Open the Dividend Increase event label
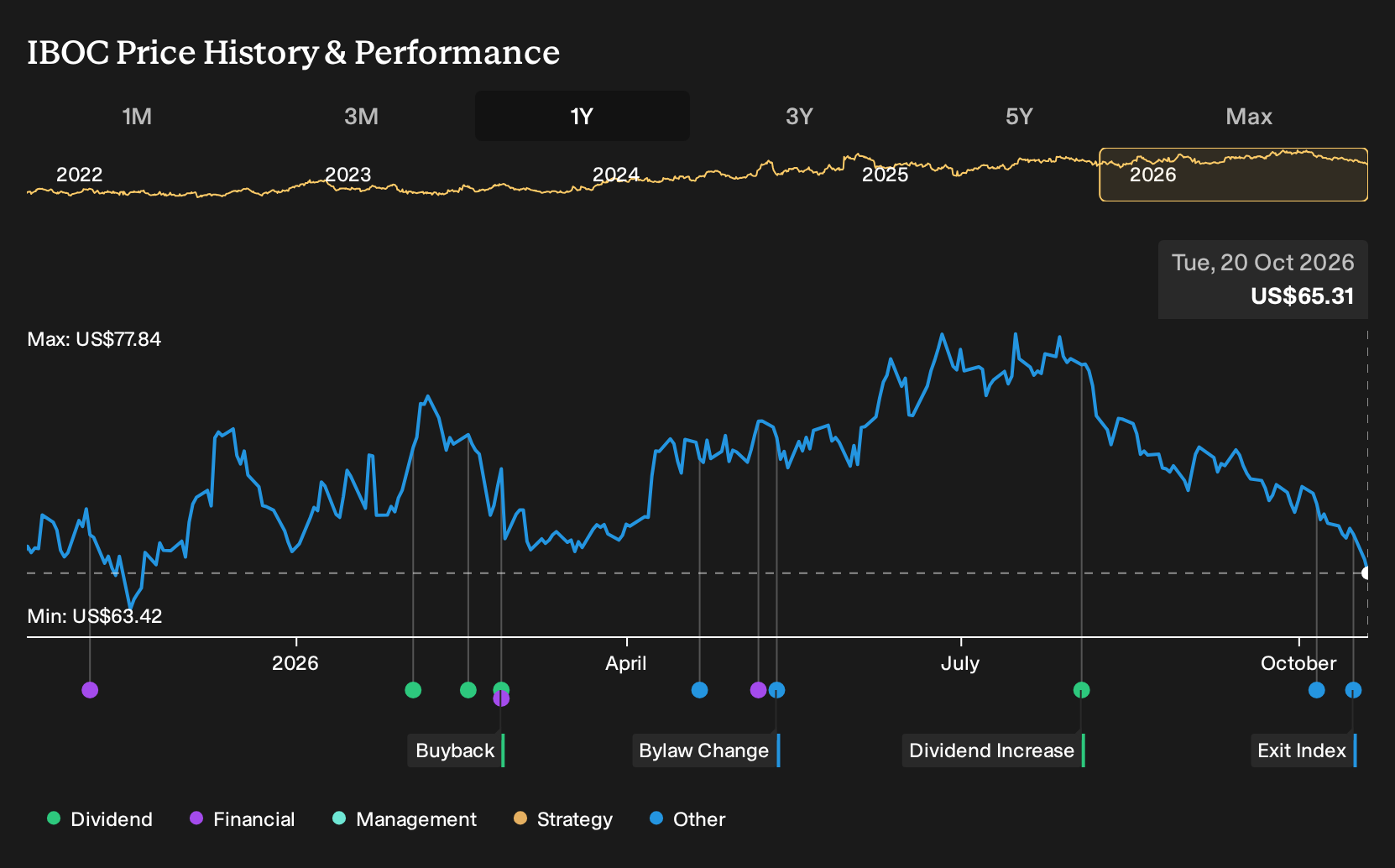The height and width of the screenshot is (868, 1395). (993, 750)
